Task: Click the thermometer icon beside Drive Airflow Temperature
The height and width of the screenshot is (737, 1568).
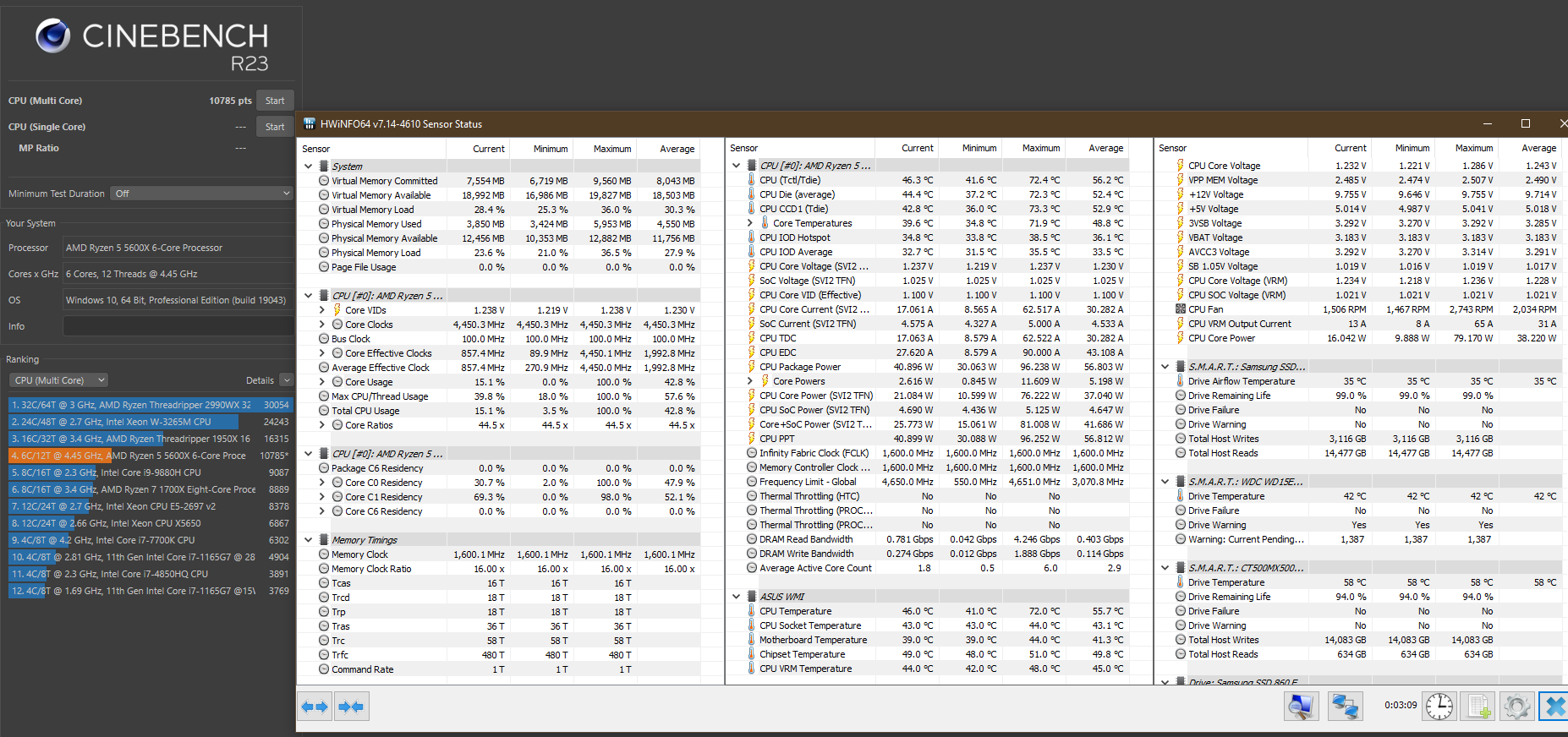Action: [x=1181, y=381]
